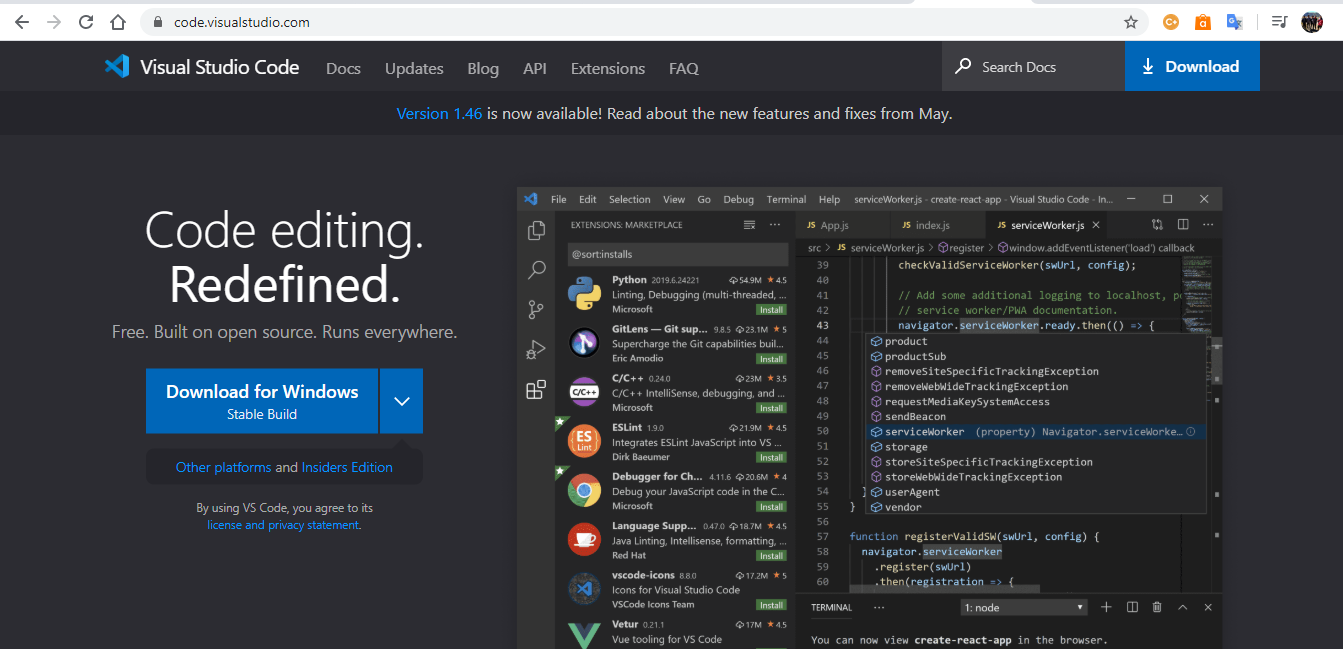Open the Version 1.46 link
1343x649 pixels.
point(439,113)
